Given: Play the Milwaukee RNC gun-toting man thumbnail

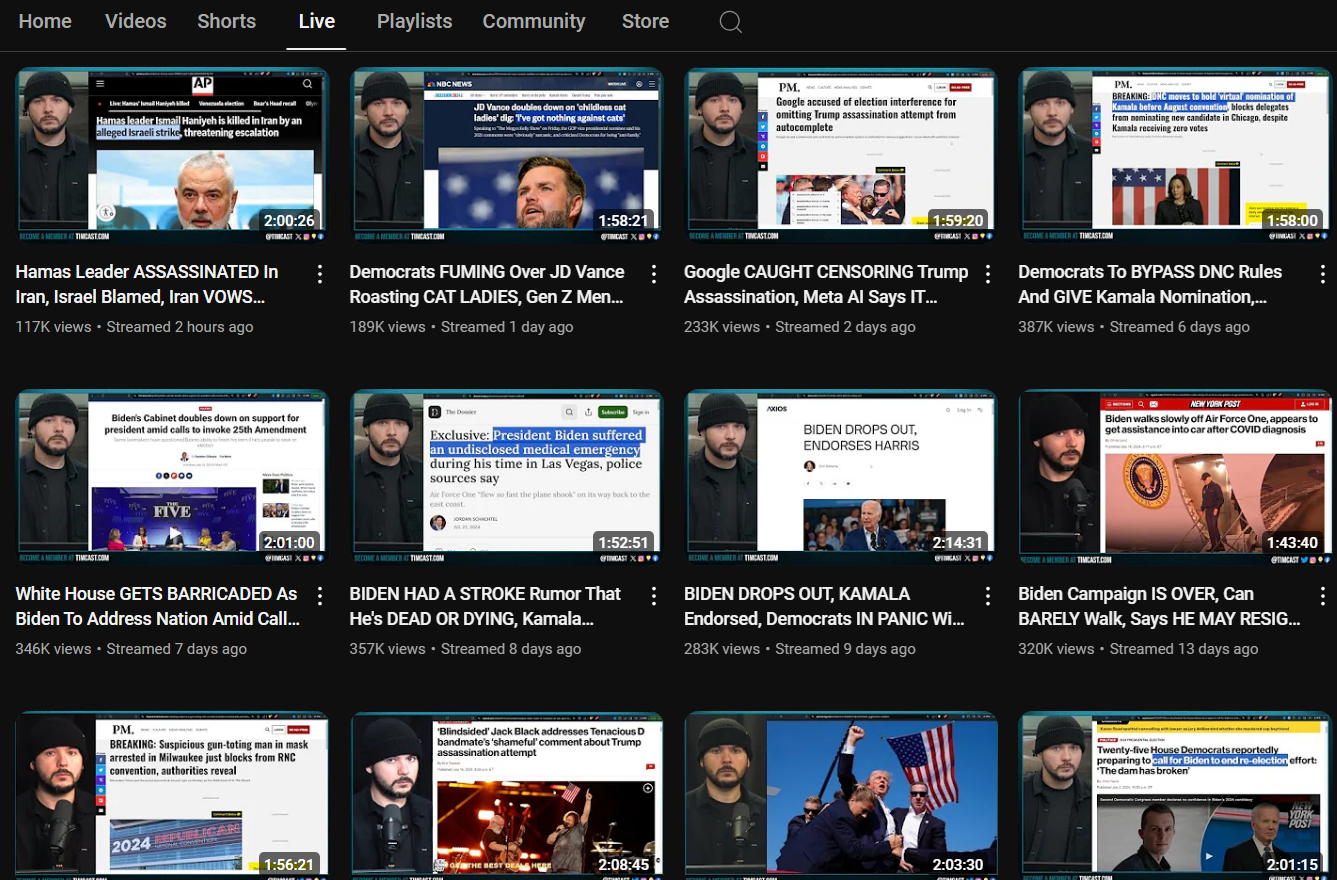Looking at the screenshot, I should (x=172, y=796).
